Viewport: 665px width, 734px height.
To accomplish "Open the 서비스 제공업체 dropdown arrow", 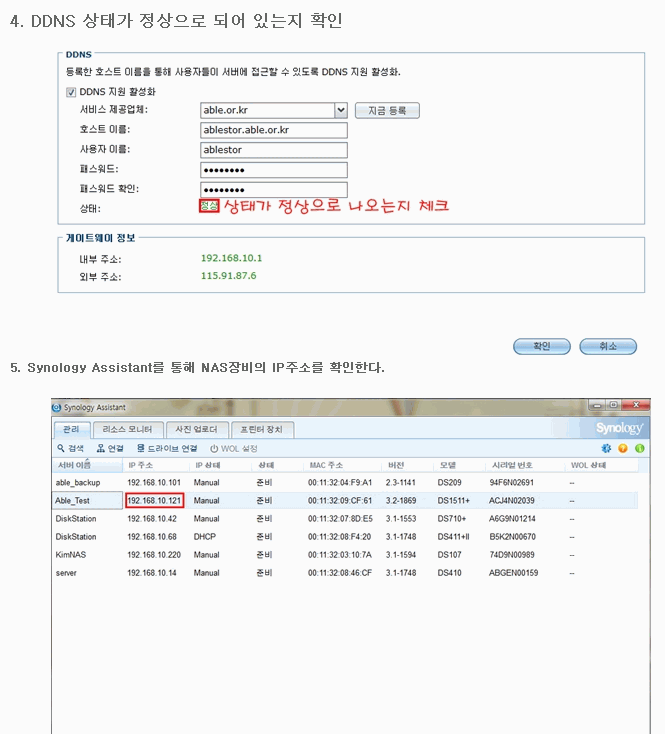I will [x=341, y=110].
